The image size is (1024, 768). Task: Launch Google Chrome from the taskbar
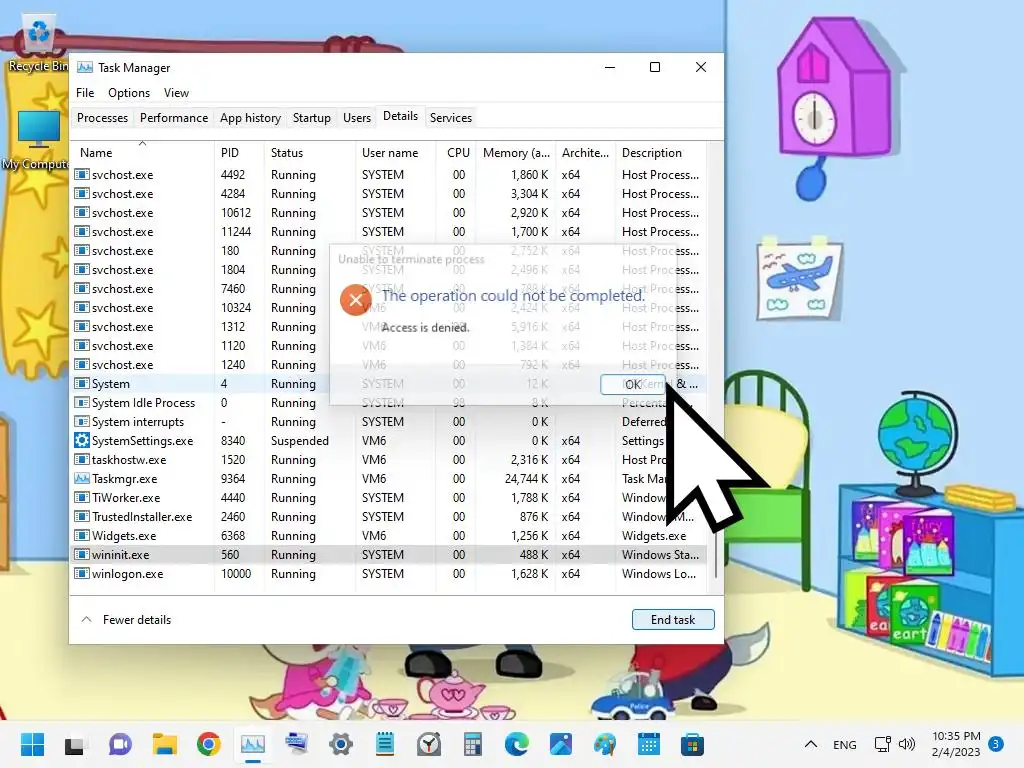[x=208, y=744]
